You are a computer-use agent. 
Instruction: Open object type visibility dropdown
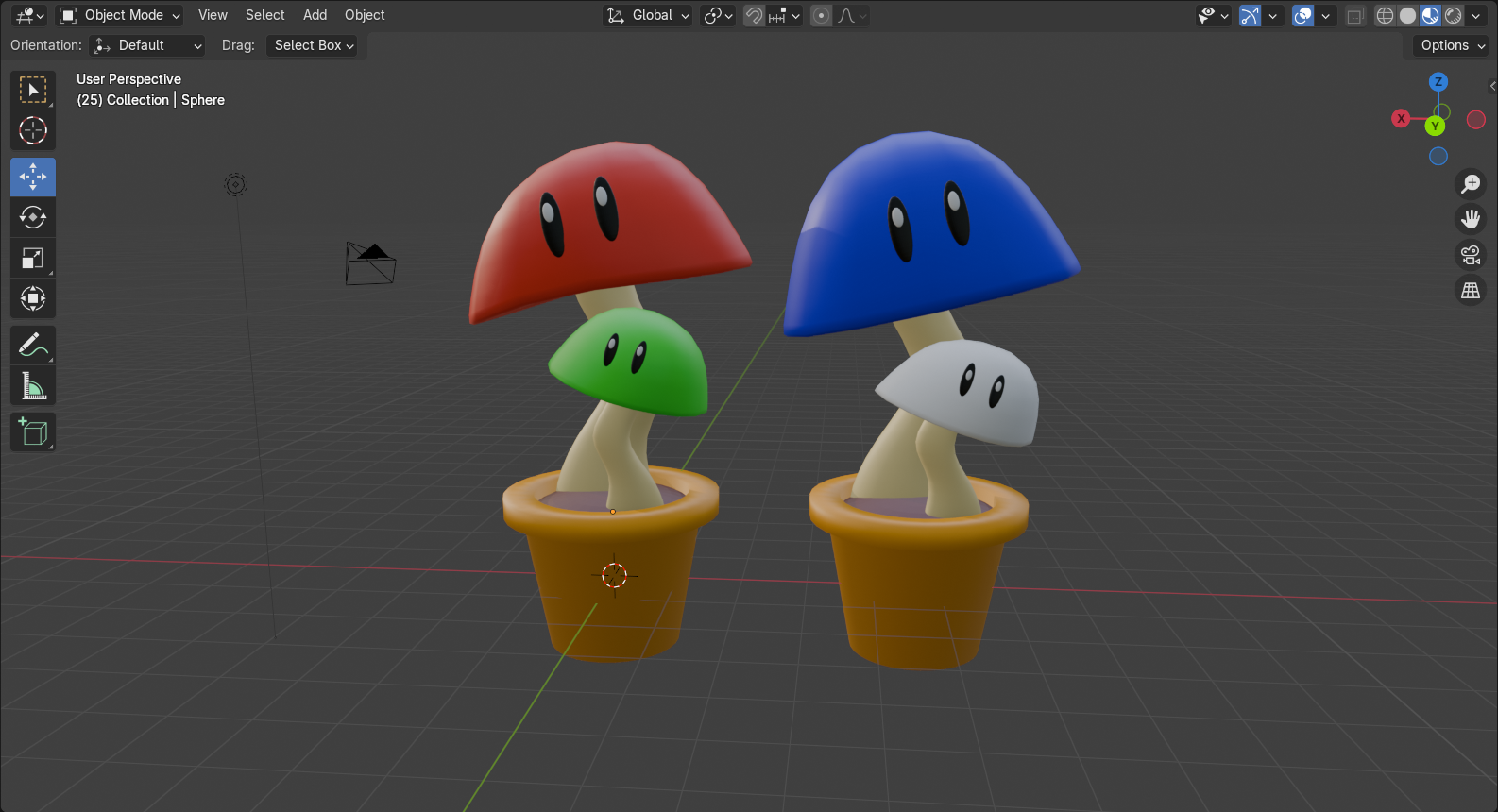pos(1213,15)
